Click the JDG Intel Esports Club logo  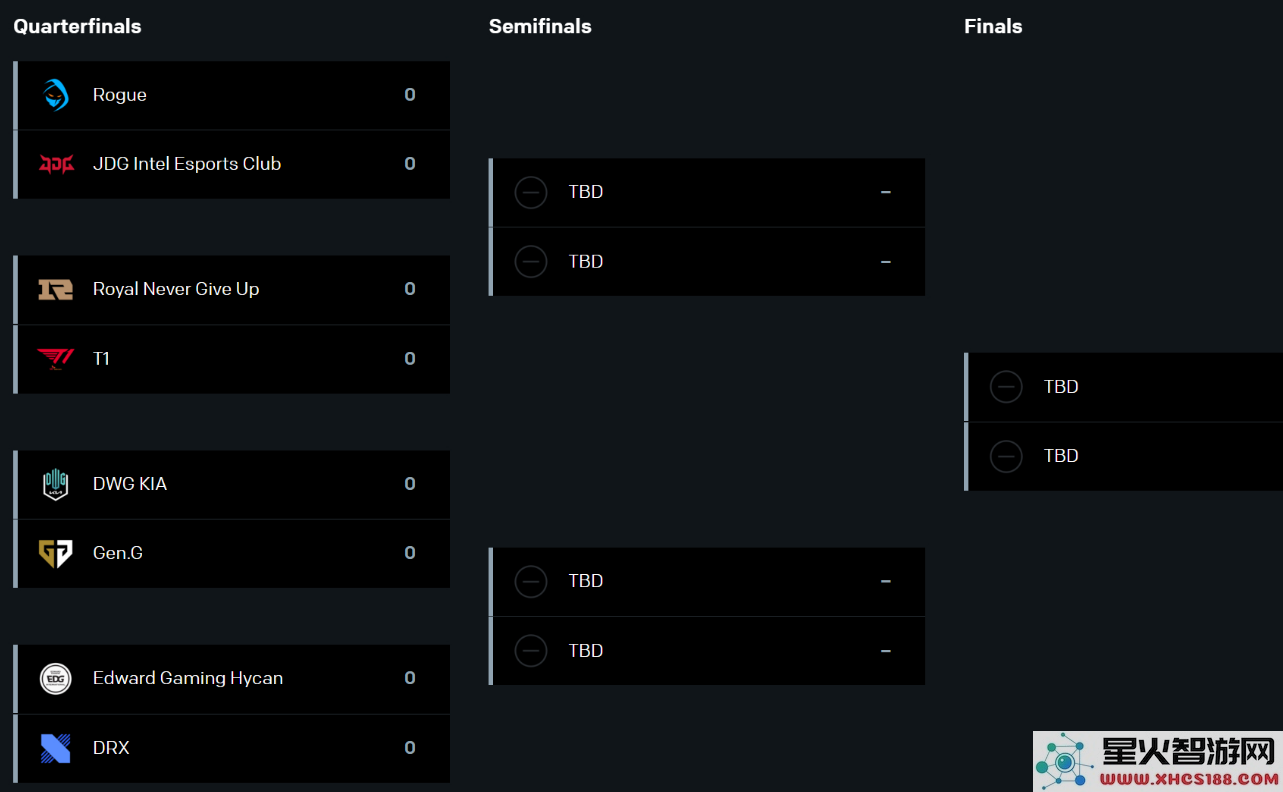click(56, 164)
